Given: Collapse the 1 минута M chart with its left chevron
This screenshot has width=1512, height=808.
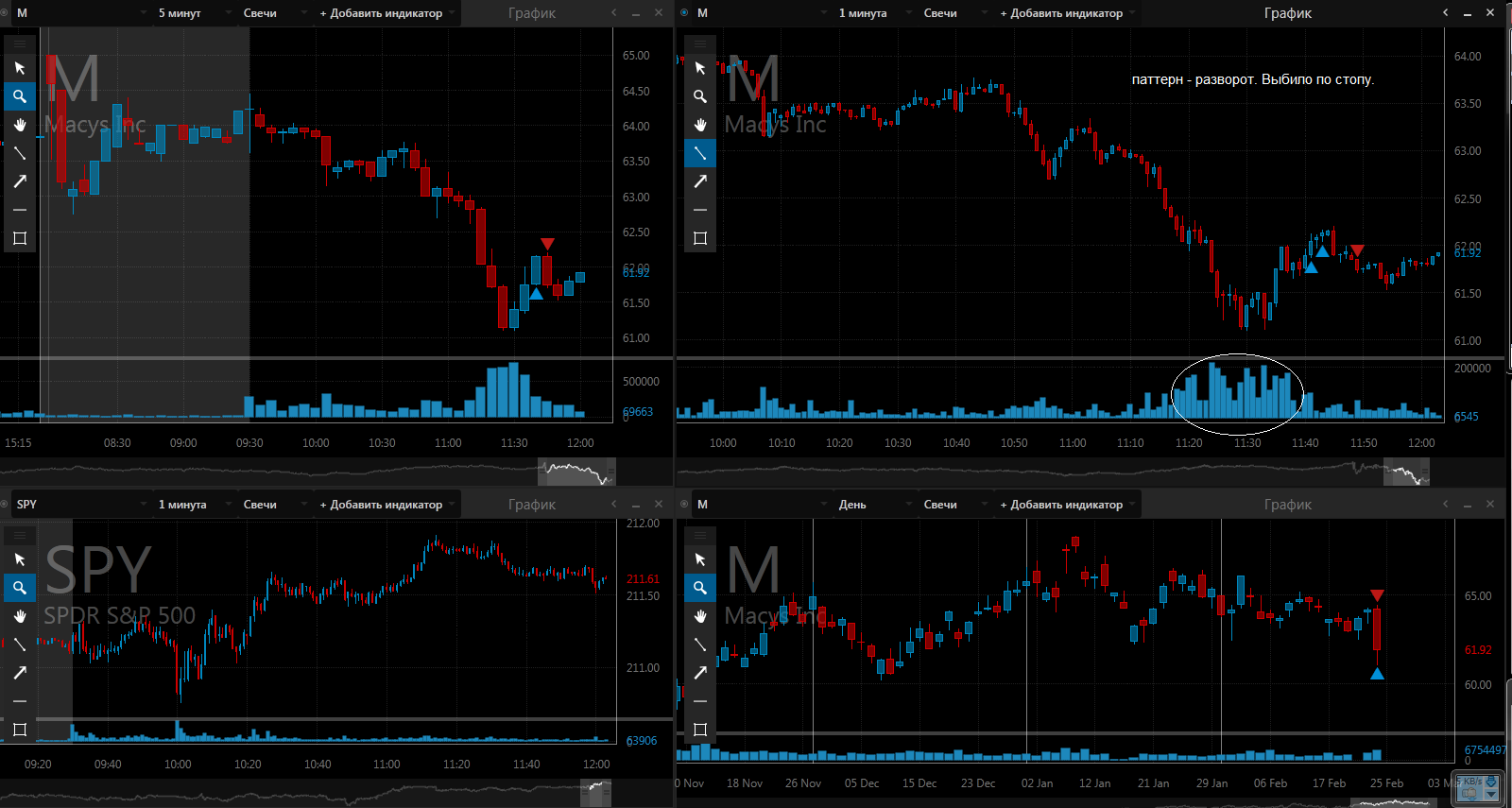Looking at the screenshot, I should (x=1445, y=12).
